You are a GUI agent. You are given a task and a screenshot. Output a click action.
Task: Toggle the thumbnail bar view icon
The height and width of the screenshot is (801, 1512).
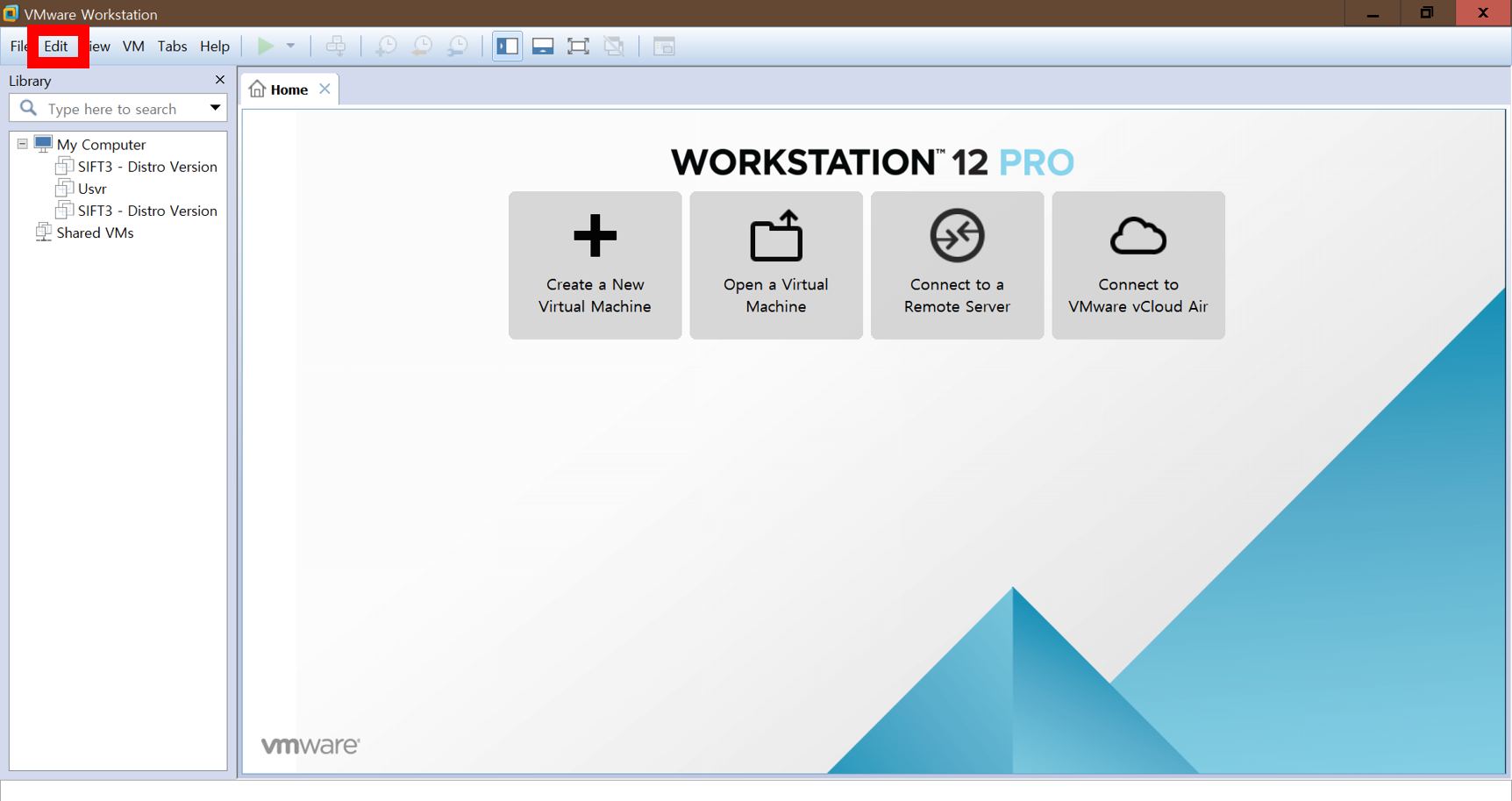coord(543,46)
